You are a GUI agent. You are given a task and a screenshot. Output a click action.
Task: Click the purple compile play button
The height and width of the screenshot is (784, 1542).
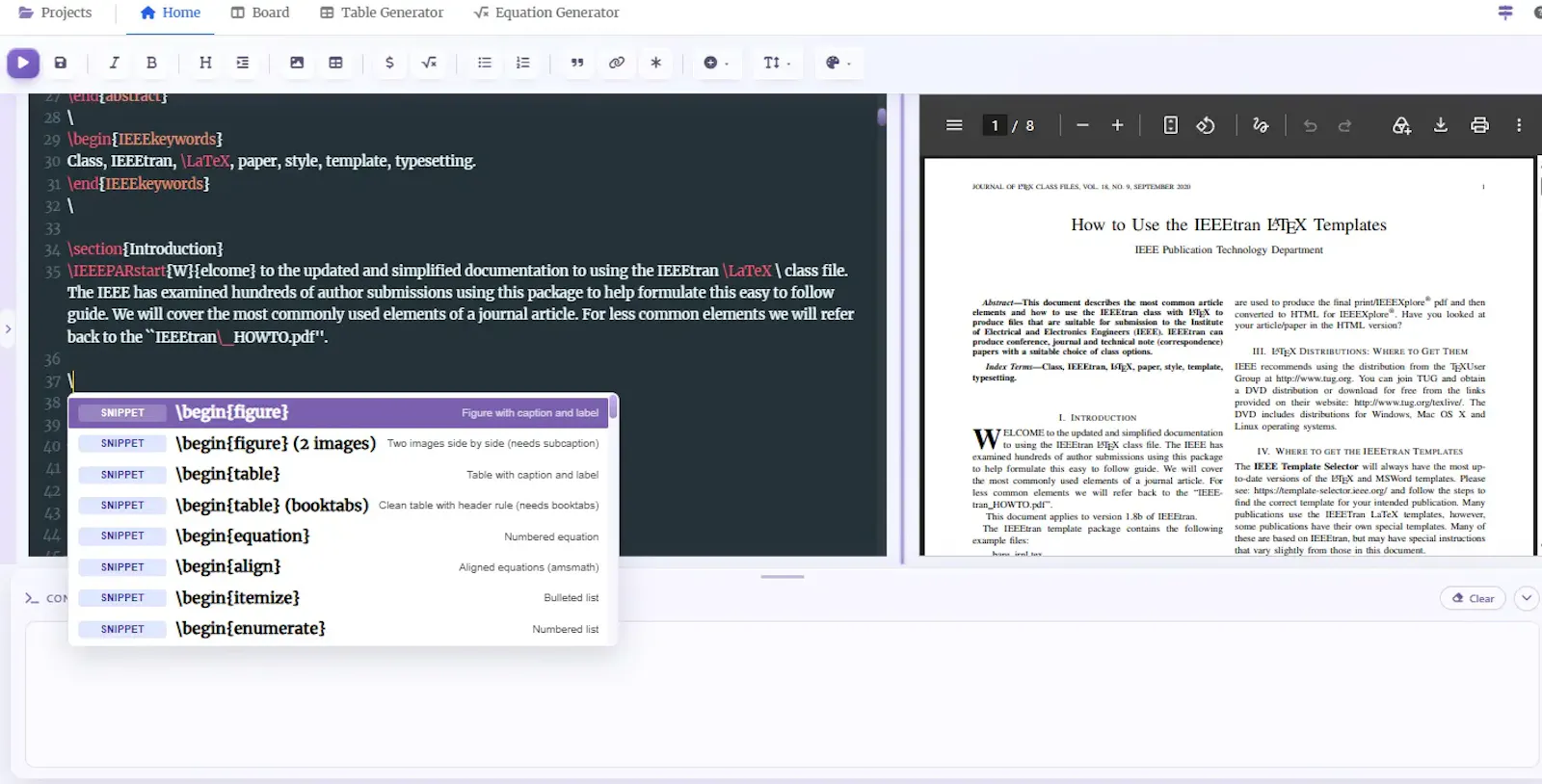pos(23,63)
